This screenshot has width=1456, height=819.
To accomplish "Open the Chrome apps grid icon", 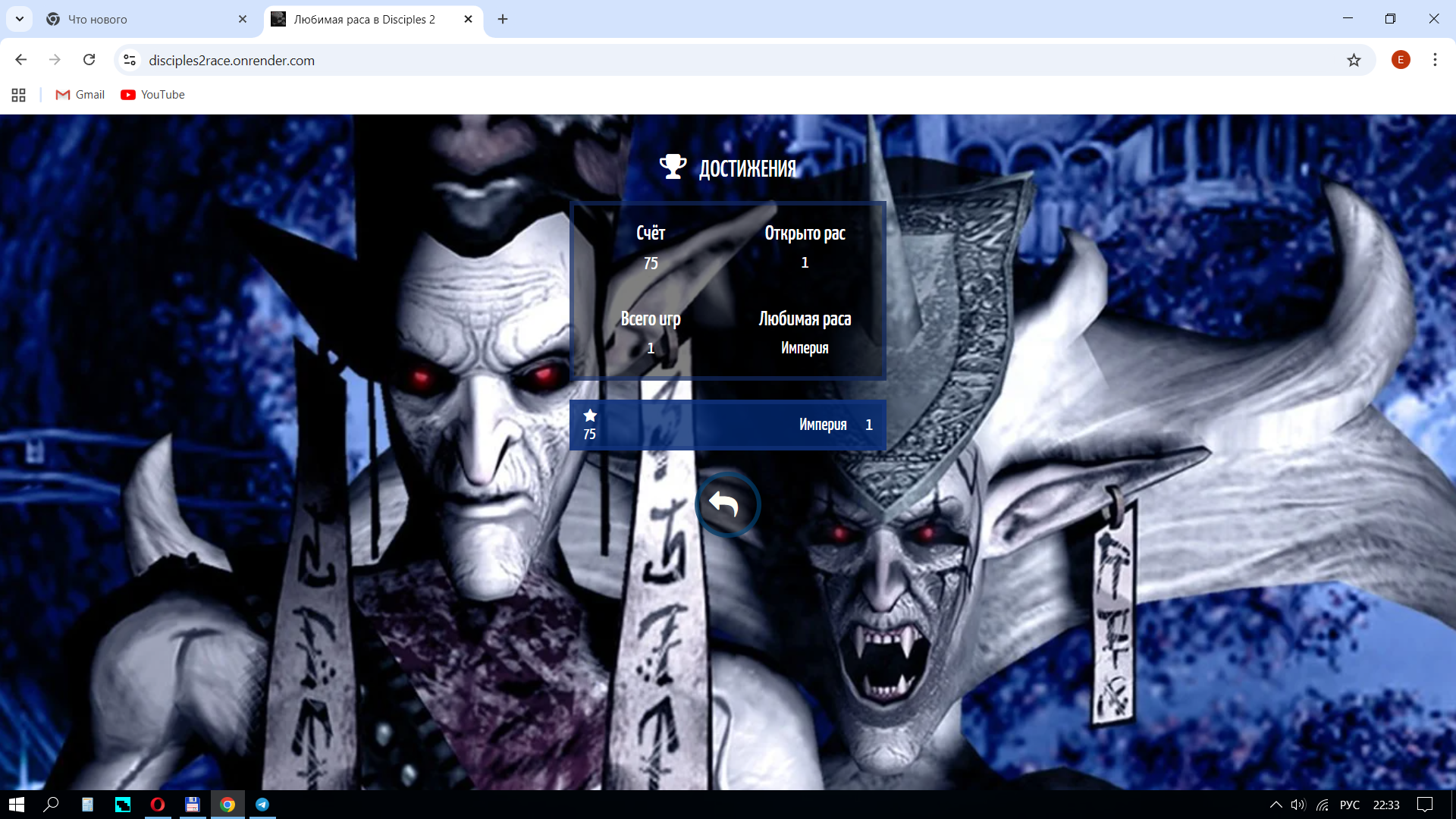I will pos(19,95).
